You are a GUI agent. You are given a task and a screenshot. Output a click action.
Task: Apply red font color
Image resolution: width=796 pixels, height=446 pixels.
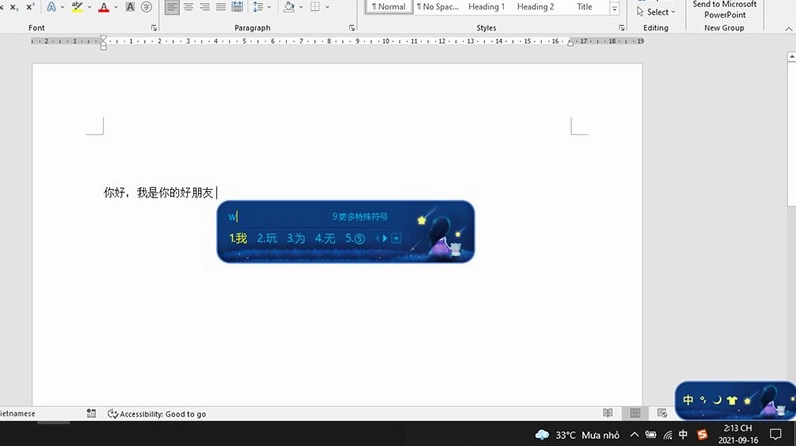point(104,7)
